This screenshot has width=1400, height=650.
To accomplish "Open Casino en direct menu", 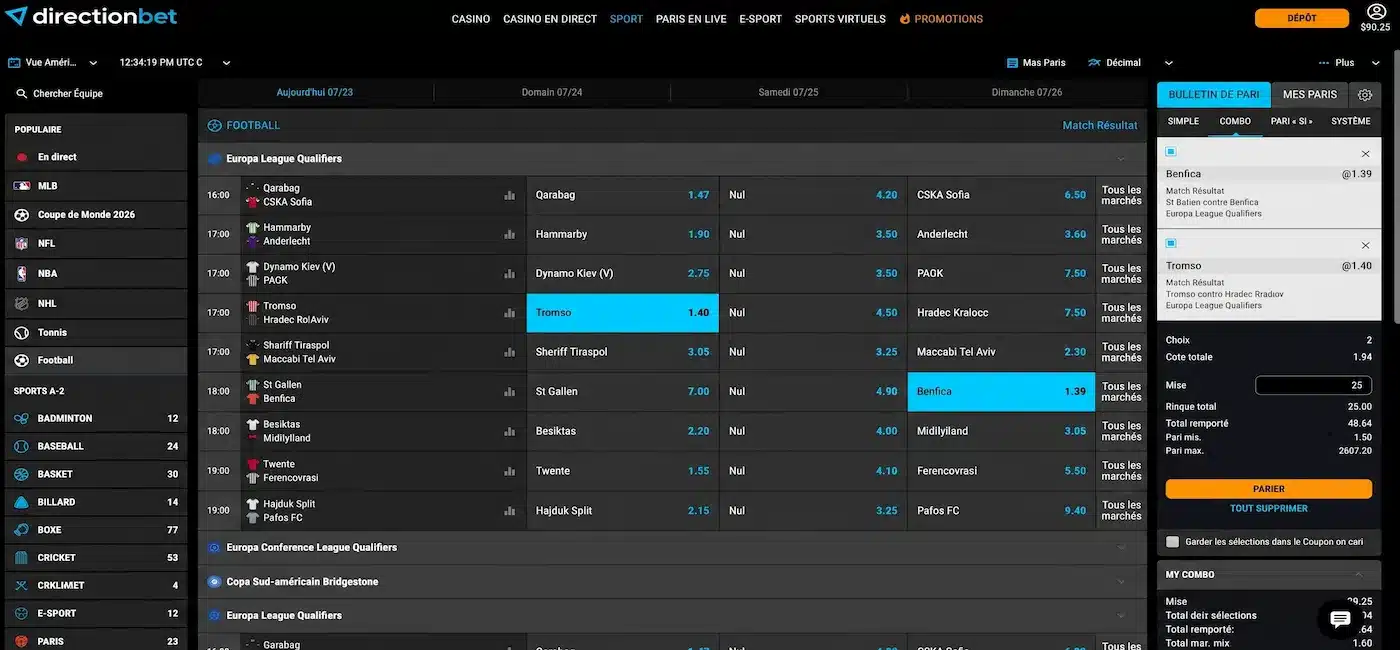I will [x=550, y=19].
